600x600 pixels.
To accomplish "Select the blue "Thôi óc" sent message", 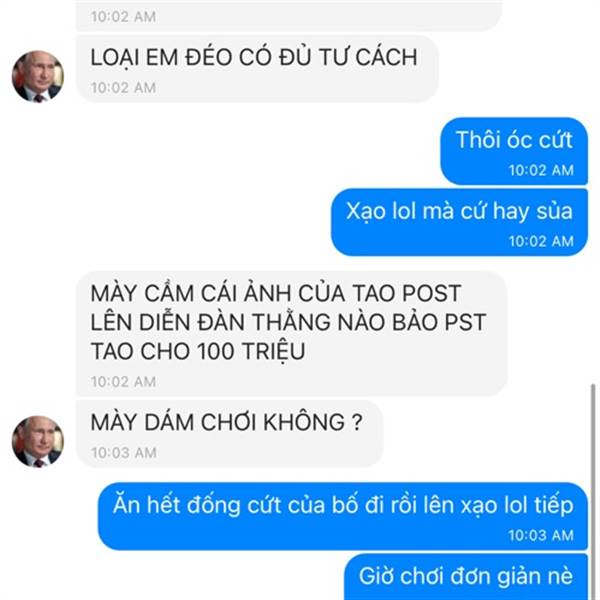I will point(514,151).
